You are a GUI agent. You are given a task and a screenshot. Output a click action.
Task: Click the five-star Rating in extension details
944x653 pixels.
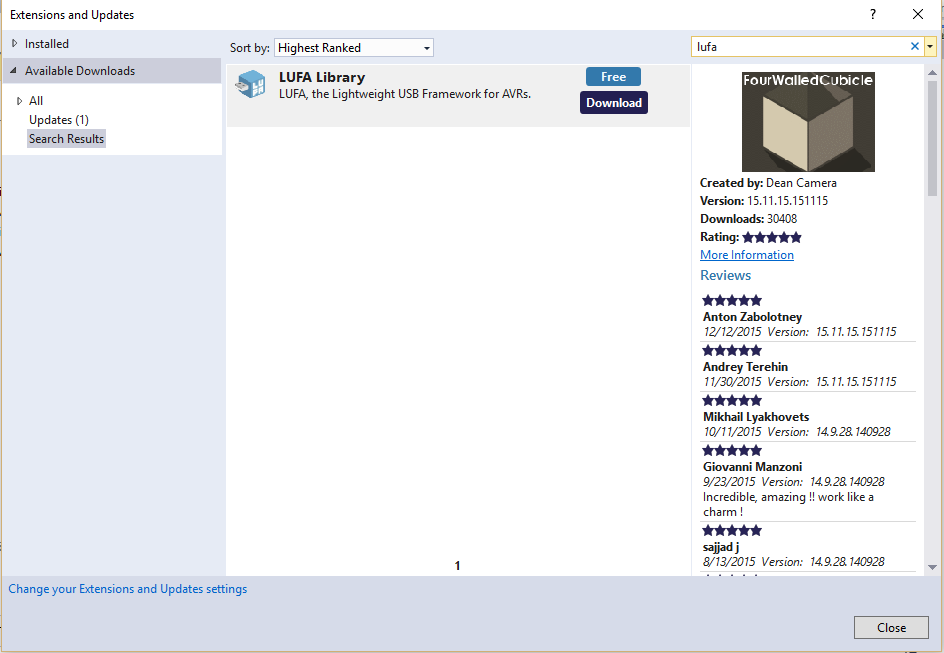(772, 237)
